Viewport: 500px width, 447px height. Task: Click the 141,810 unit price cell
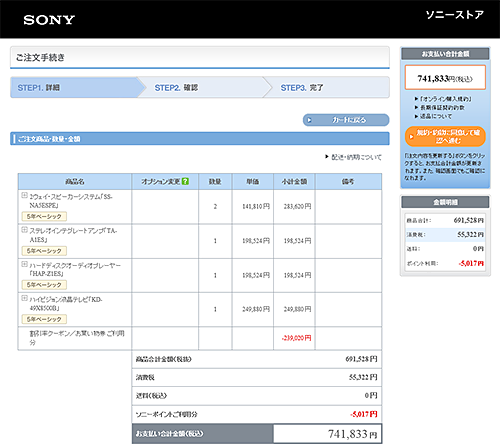(x=253, y=207)
